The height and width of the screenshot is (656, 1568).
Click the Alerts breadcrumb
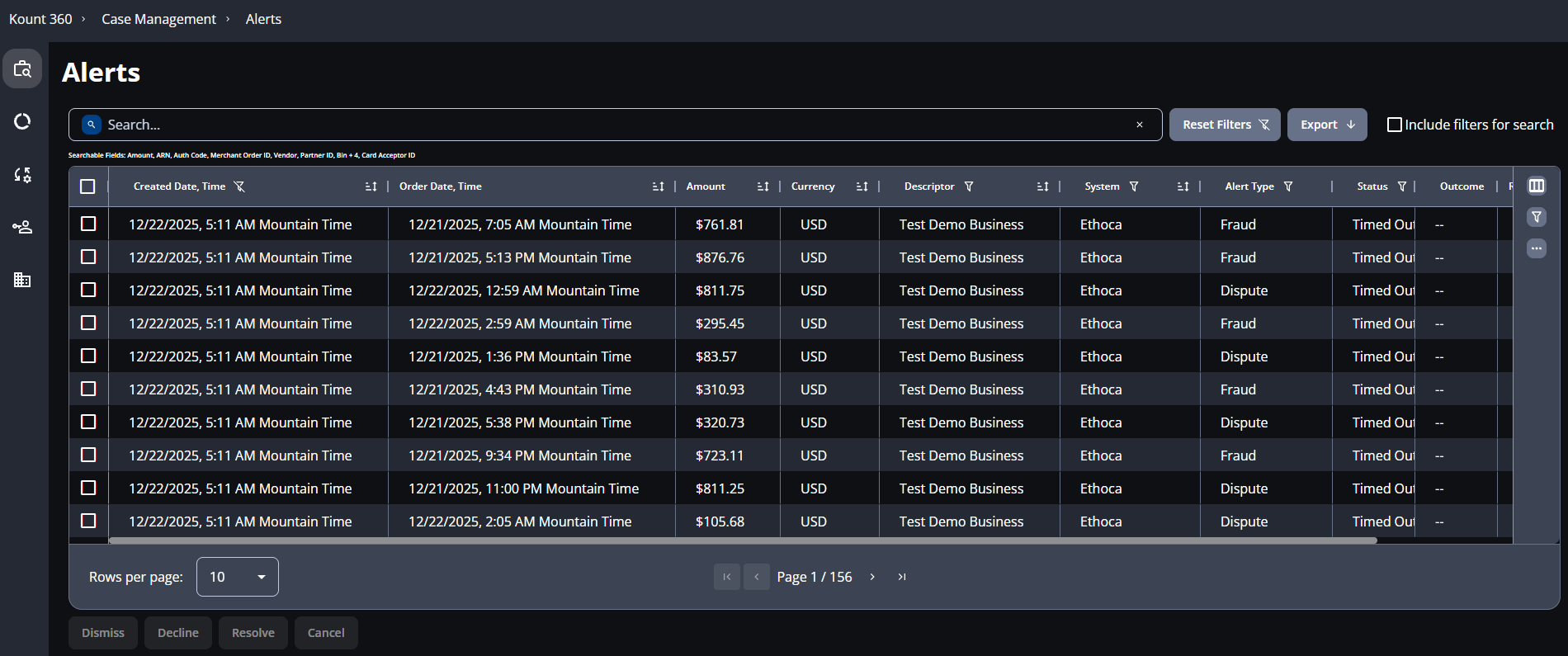(x=263, y=19)
